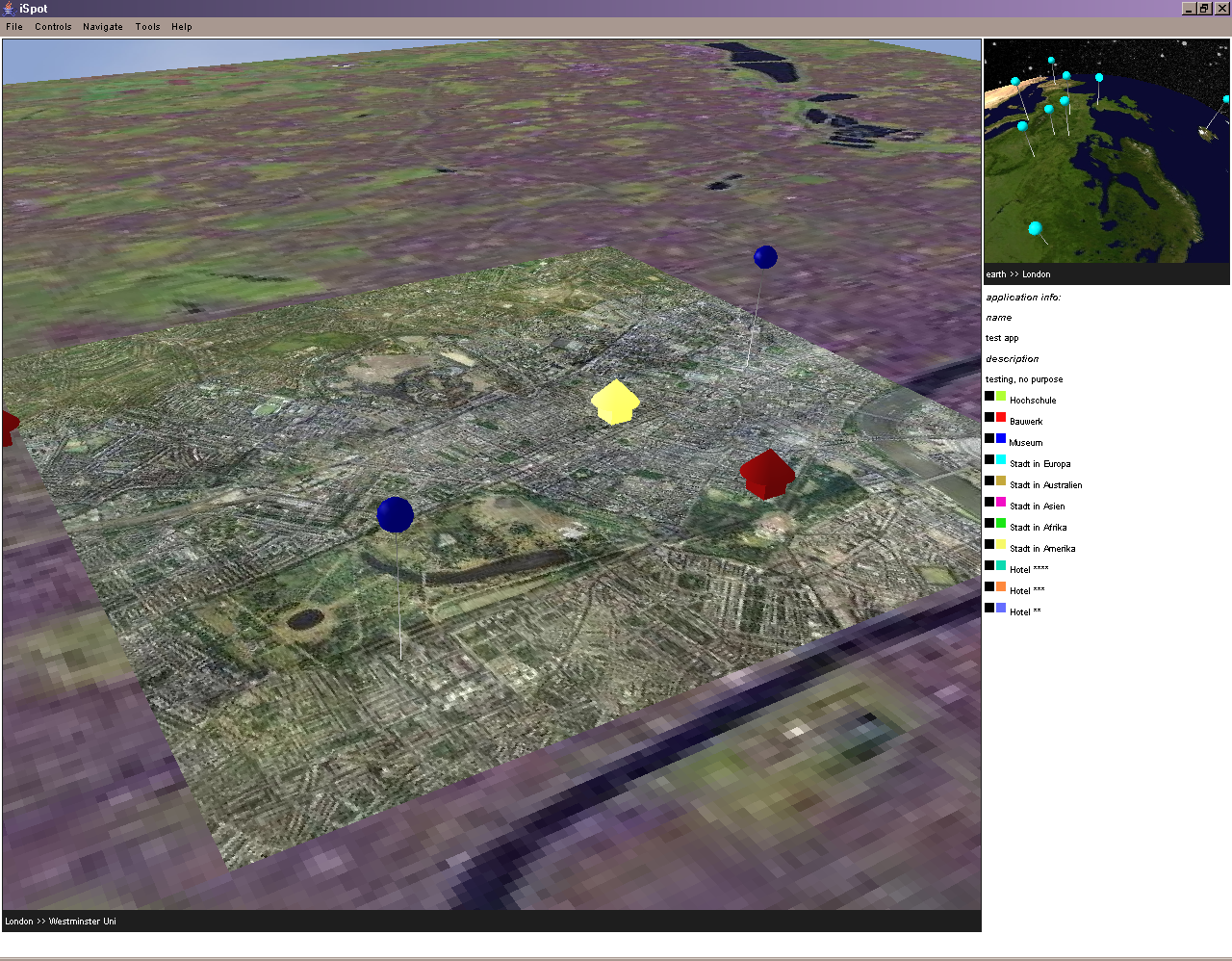The image size is (1232, 961).
Task: Click the green color swatch beside Hochschule
Action: 999,395
